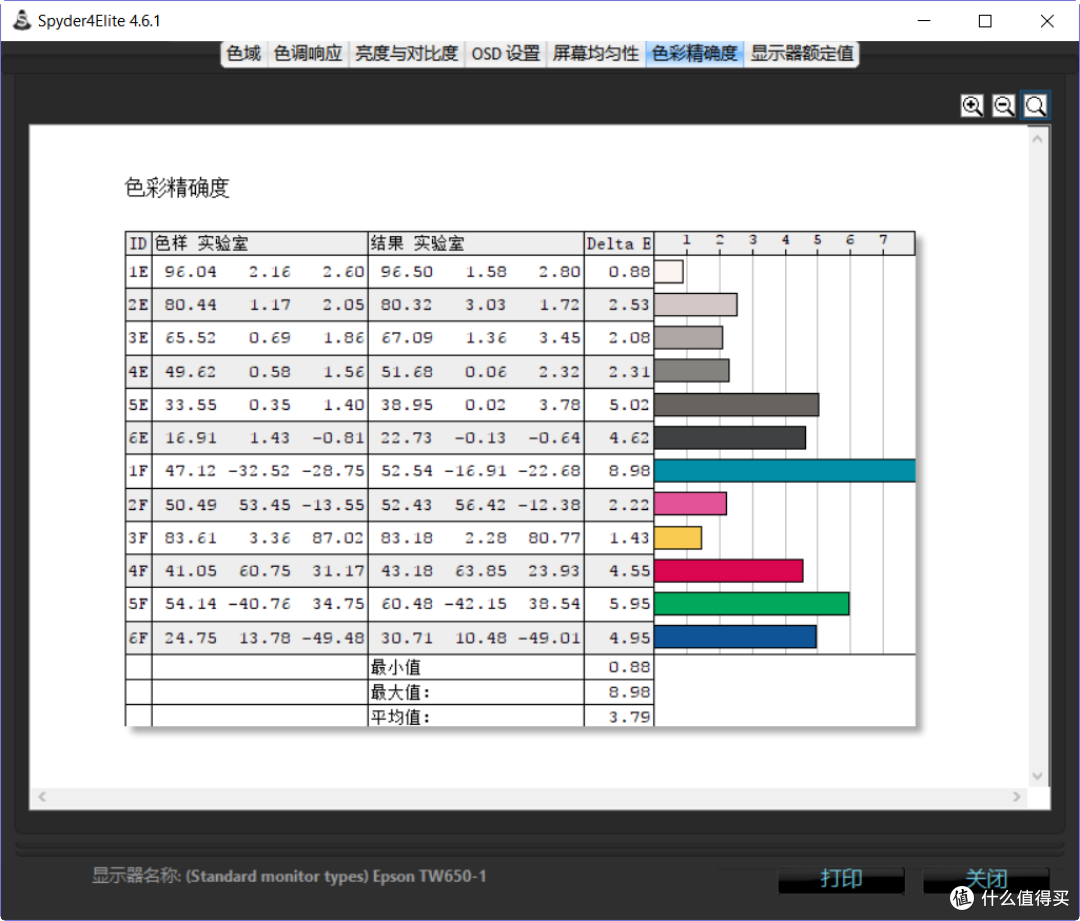The image size is (1080, 921).
Task: Open the 亮度与对比度 tab
Action: pos(406,54)
